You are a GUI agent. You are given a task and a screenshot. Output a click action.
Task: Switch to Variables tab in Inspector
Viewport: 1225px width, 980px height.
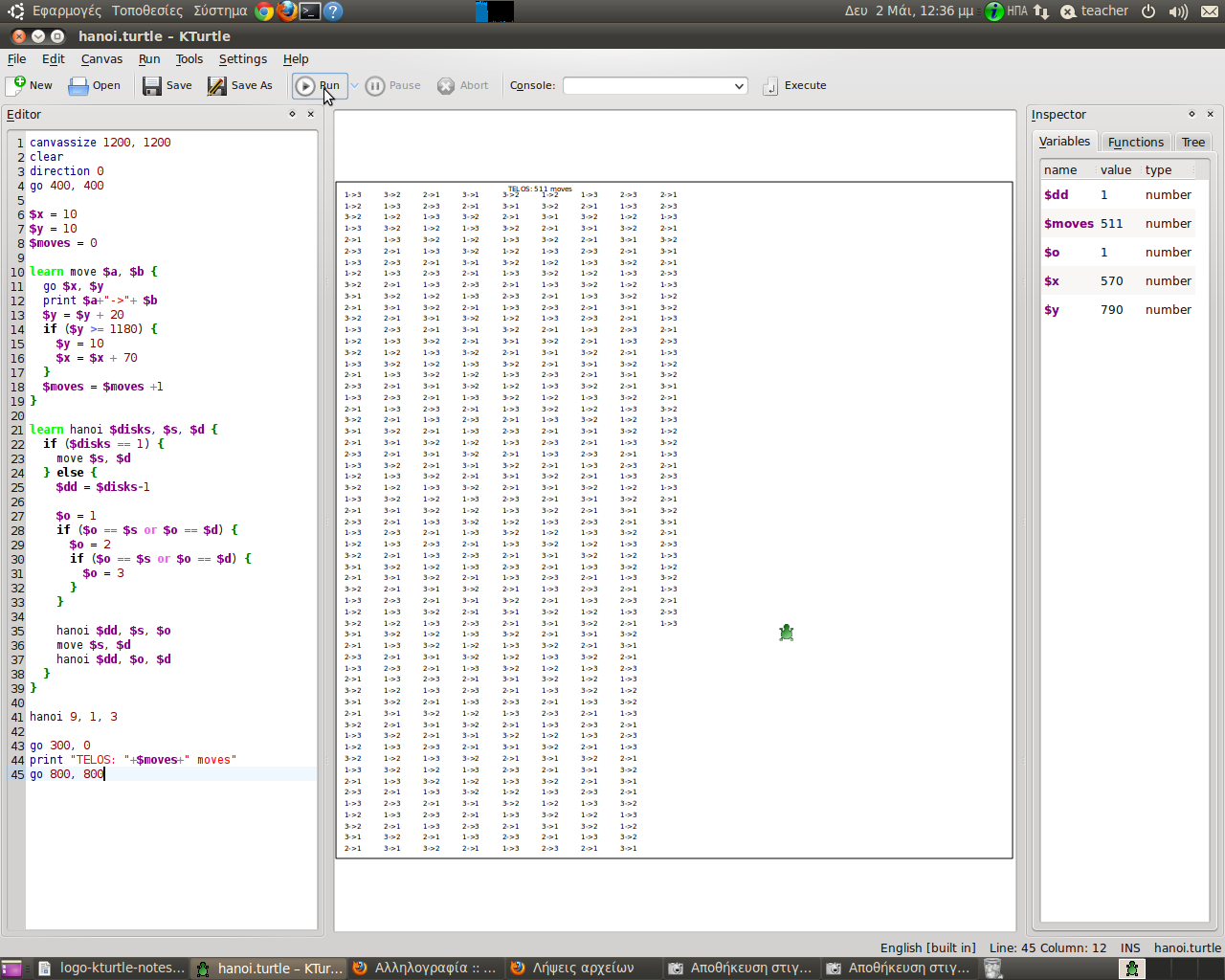click(x=1064, y=141)
